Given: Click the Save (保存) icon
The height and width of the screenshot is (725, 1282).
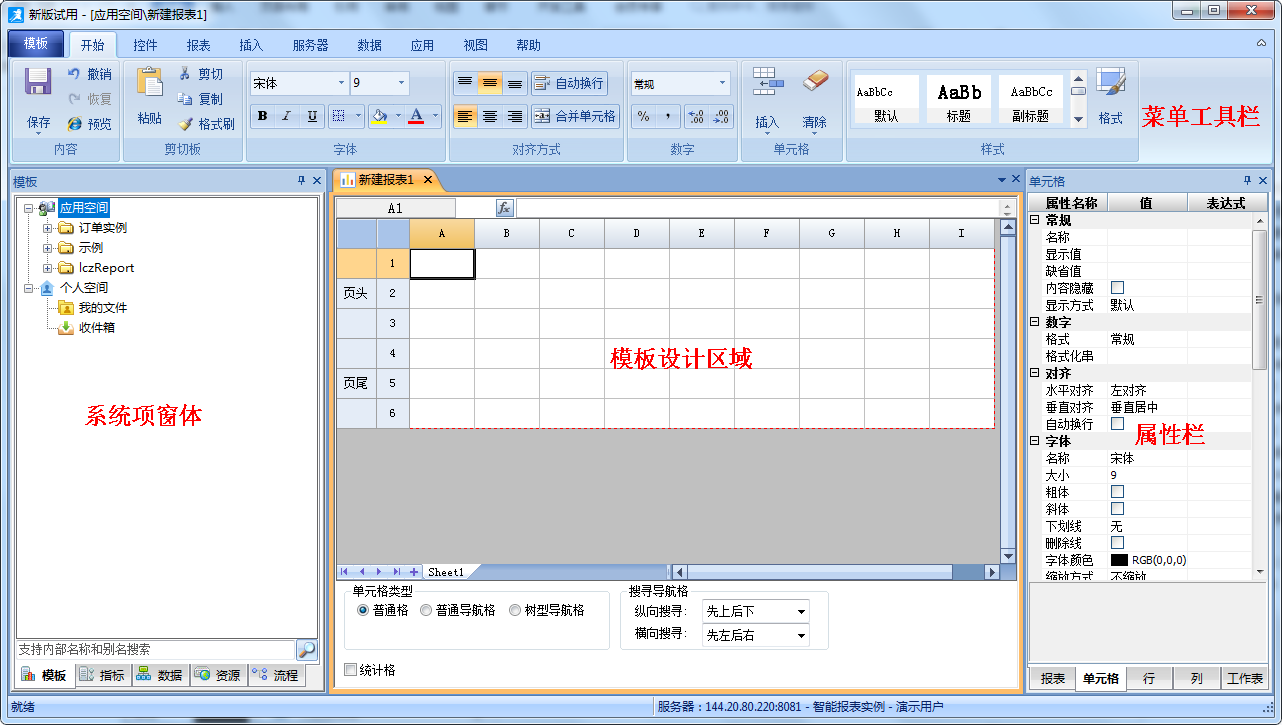Looking at the screenshot, I should tap(38, 84).
